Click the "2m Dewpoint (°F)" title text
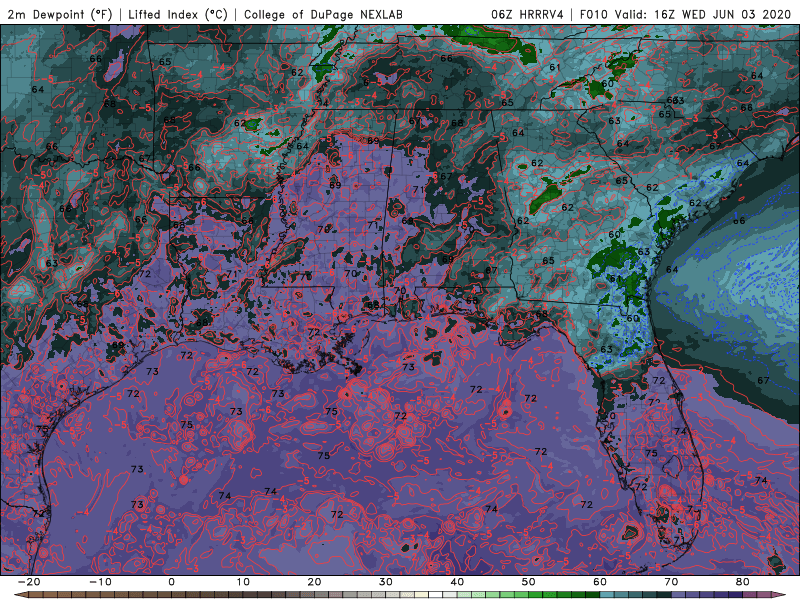 (x=60, y=14)
